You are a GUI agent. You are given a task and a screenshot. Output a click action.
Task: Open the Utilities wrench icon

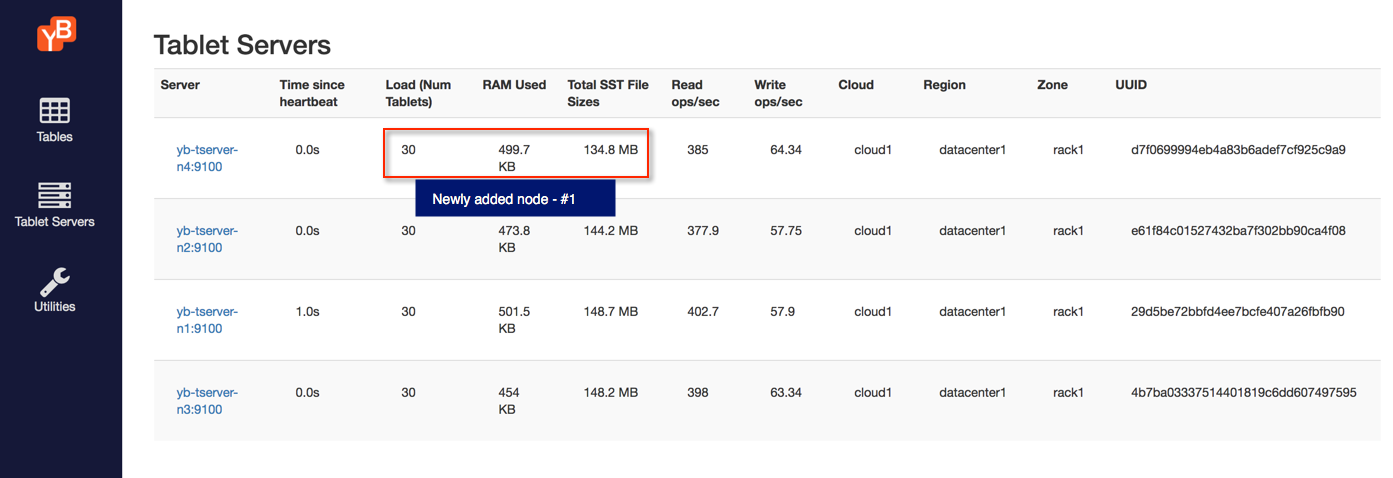tap(54, 280)
